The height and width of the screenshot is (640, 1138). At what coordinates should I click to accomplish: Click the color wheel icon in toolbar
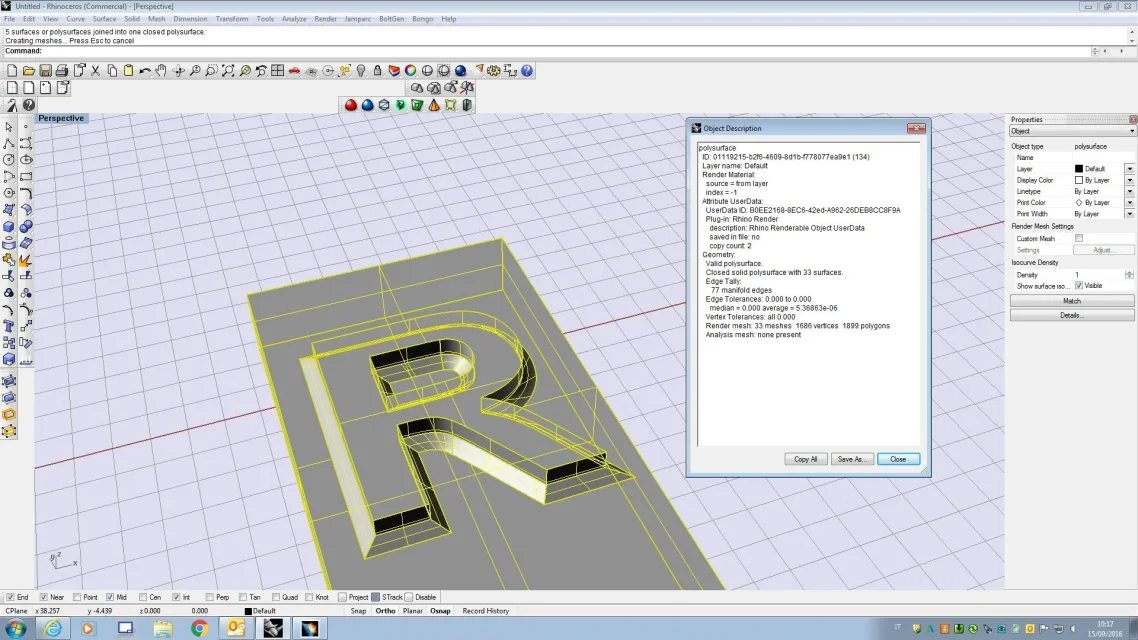[x=411, y=70]
